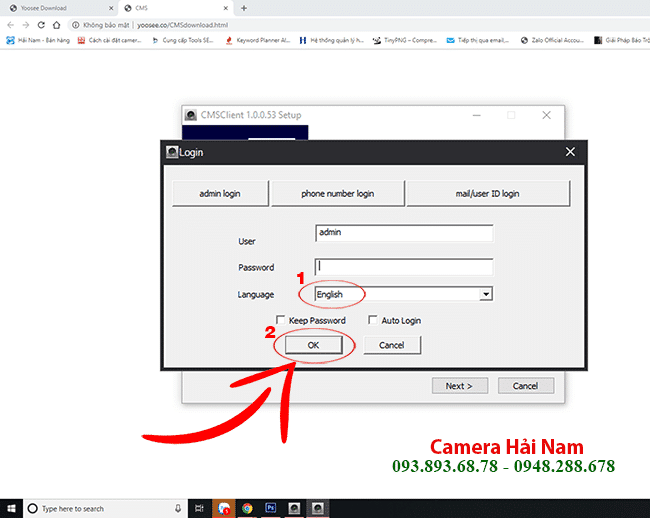Viewport: 650px width, 518px height.
Task: Close the CMS tab
Action: click(x=226, y=8)
